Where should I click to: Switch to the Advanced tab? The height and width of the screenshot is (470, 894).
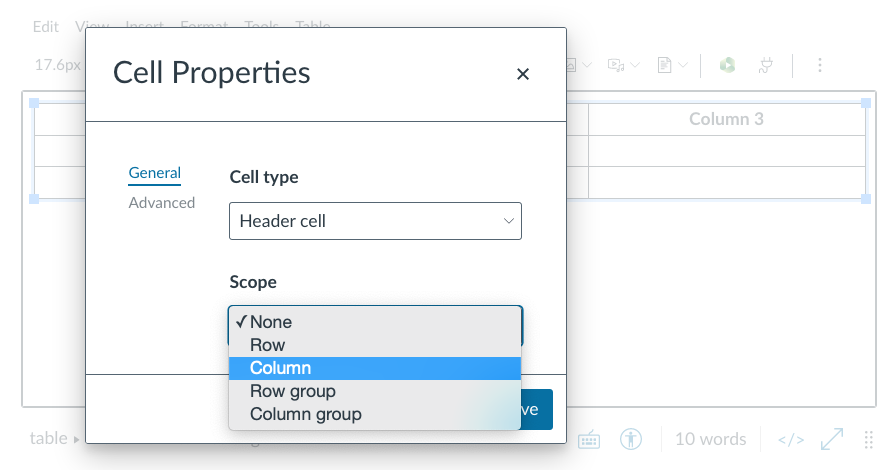(161, 202)
